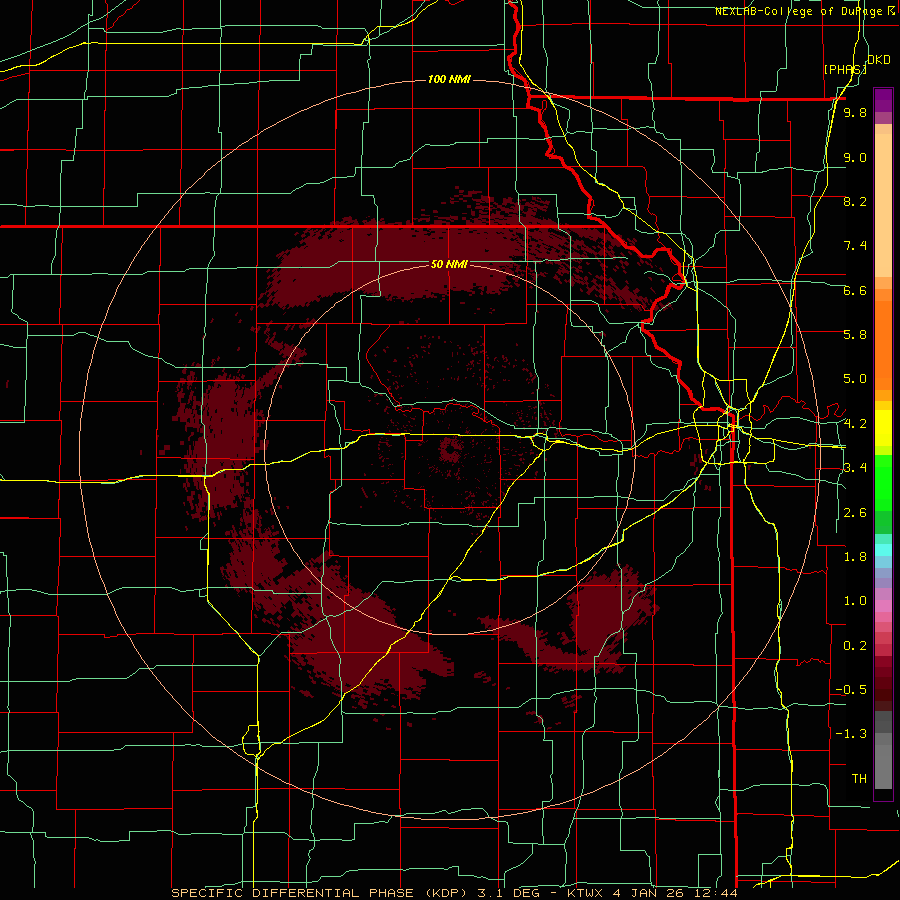
Task: Click the 100 NMI range ring label
Action: coord(449,79)
